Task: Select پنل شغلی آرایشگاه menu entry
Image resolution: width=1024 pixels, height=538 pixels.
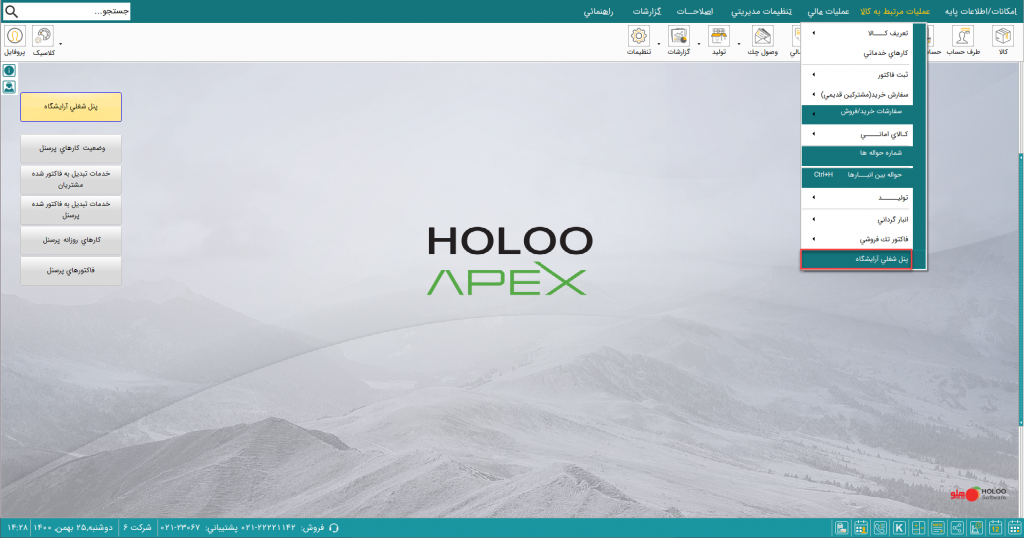Action: coord(857,259)
